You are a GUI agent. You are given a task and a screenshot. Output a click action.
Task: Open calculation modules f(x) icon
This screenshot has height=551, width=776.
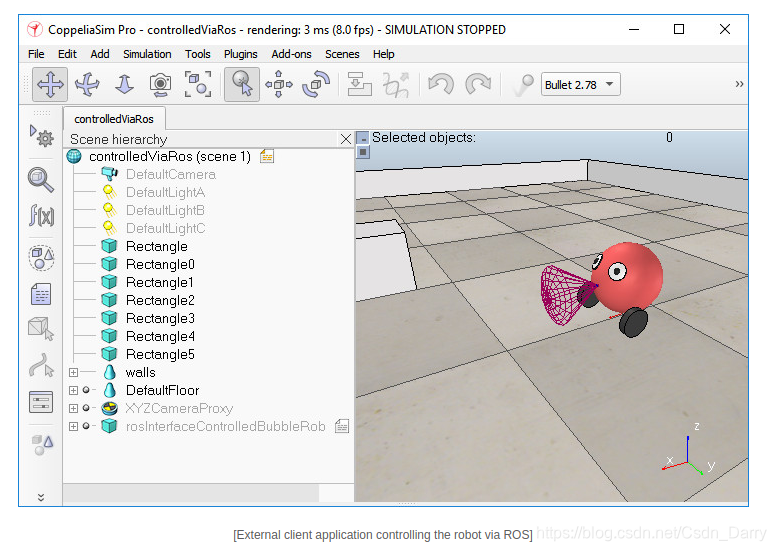pos(41,216)
